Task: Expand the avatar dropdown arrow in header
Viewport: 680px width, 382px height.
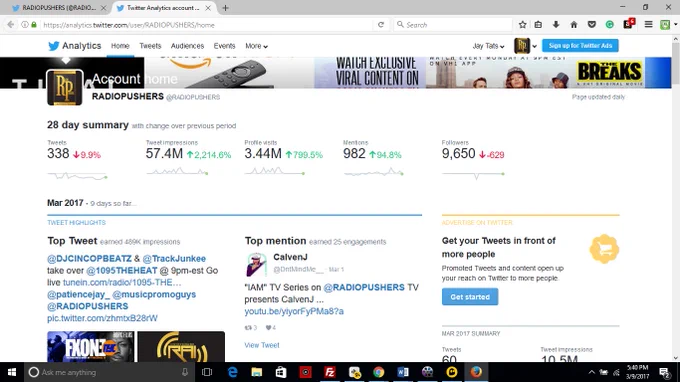Action: tap(534, 46)
